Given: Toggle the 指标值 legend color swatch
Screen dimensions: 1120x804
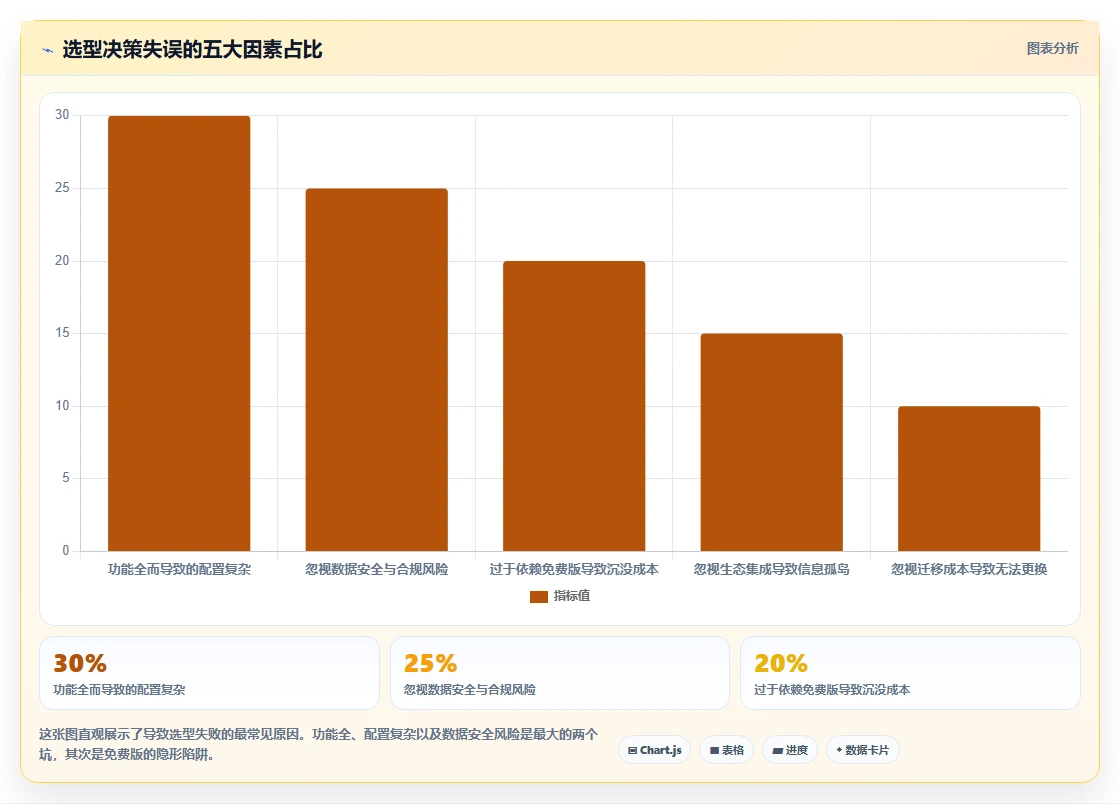Looking at the screenshot, I should [539, 596].
